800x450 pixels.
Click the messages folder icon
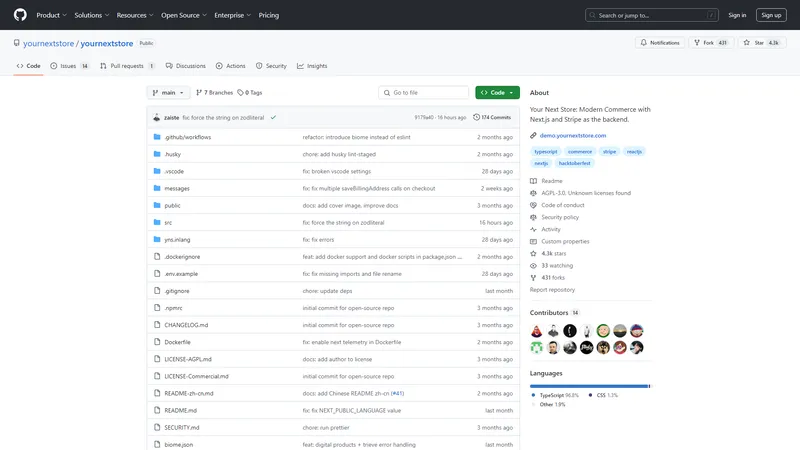coord(157,188)
